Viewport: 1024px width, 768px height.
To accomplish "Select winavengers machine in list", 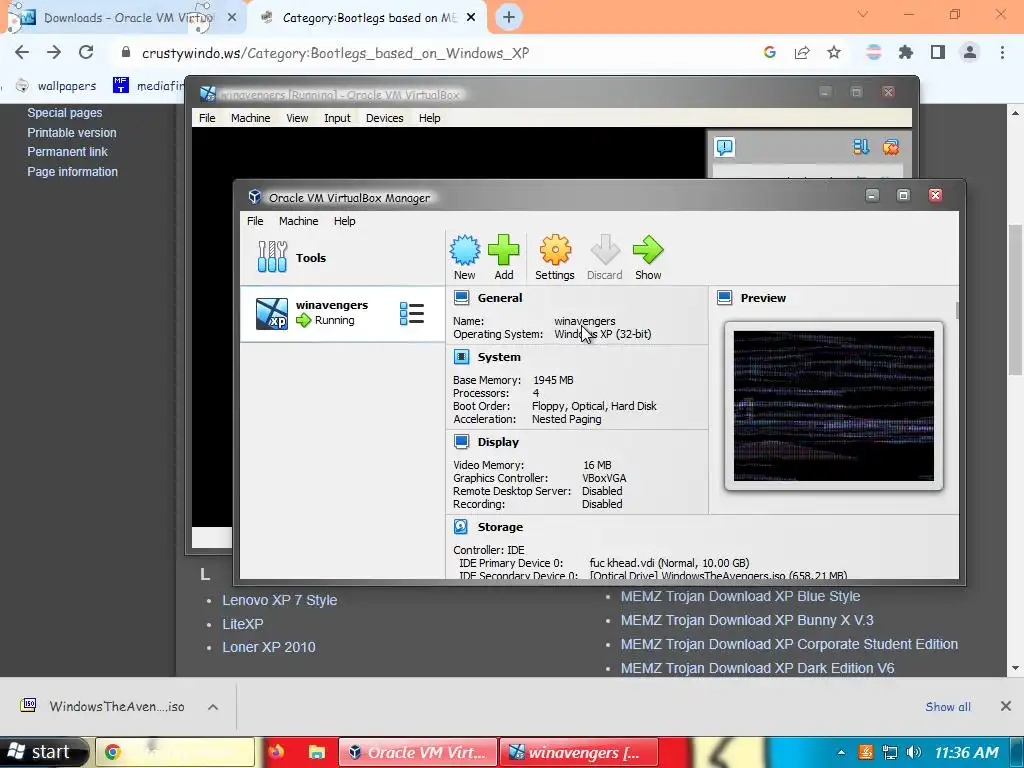I will pyautogui.click(x=342, y=313).
